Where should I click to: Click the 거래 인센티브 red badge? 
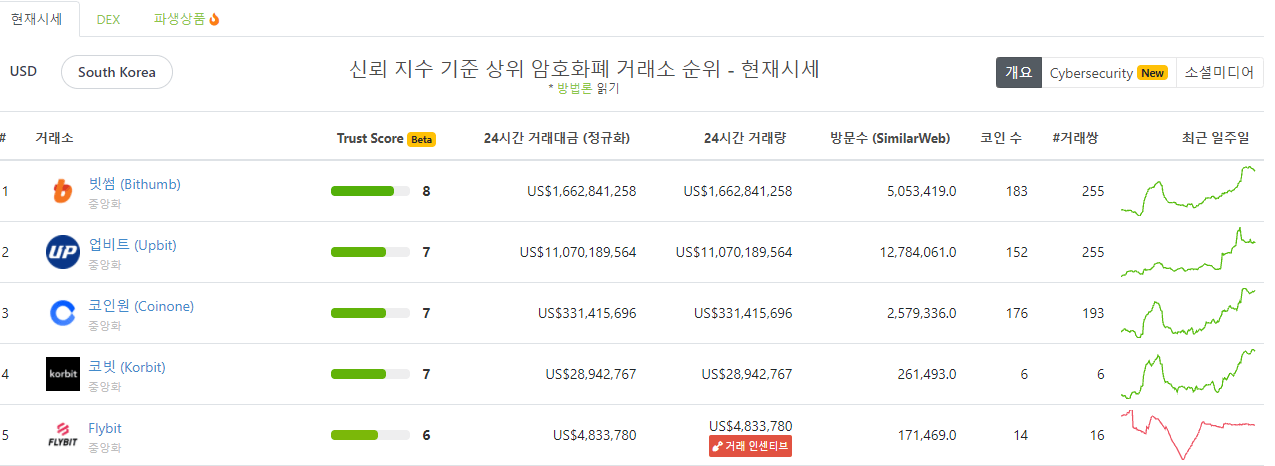click(x=750, y=447)
